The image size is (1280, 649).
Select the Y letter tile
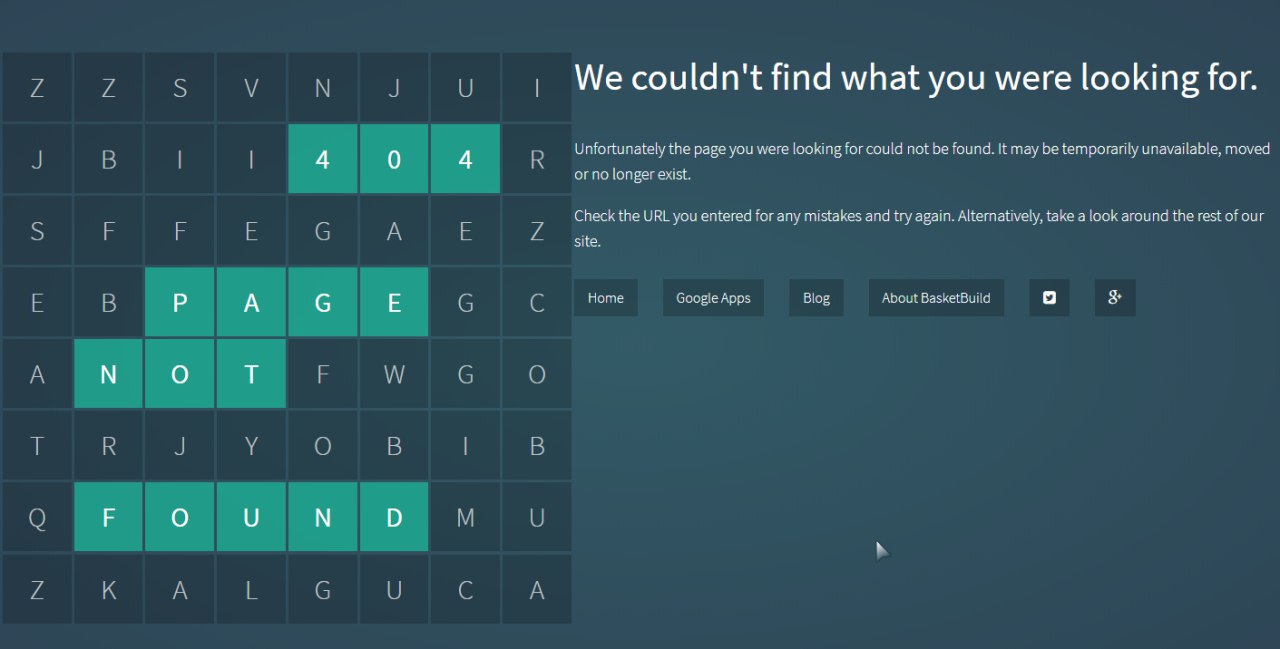coord(251,446)
